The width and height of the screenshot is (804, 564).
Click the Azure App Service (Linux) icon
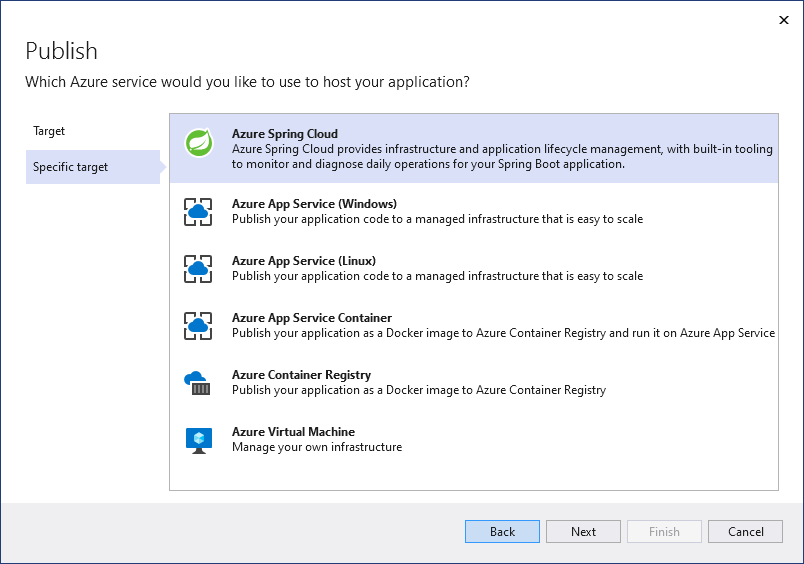click(x=198, y=269)
